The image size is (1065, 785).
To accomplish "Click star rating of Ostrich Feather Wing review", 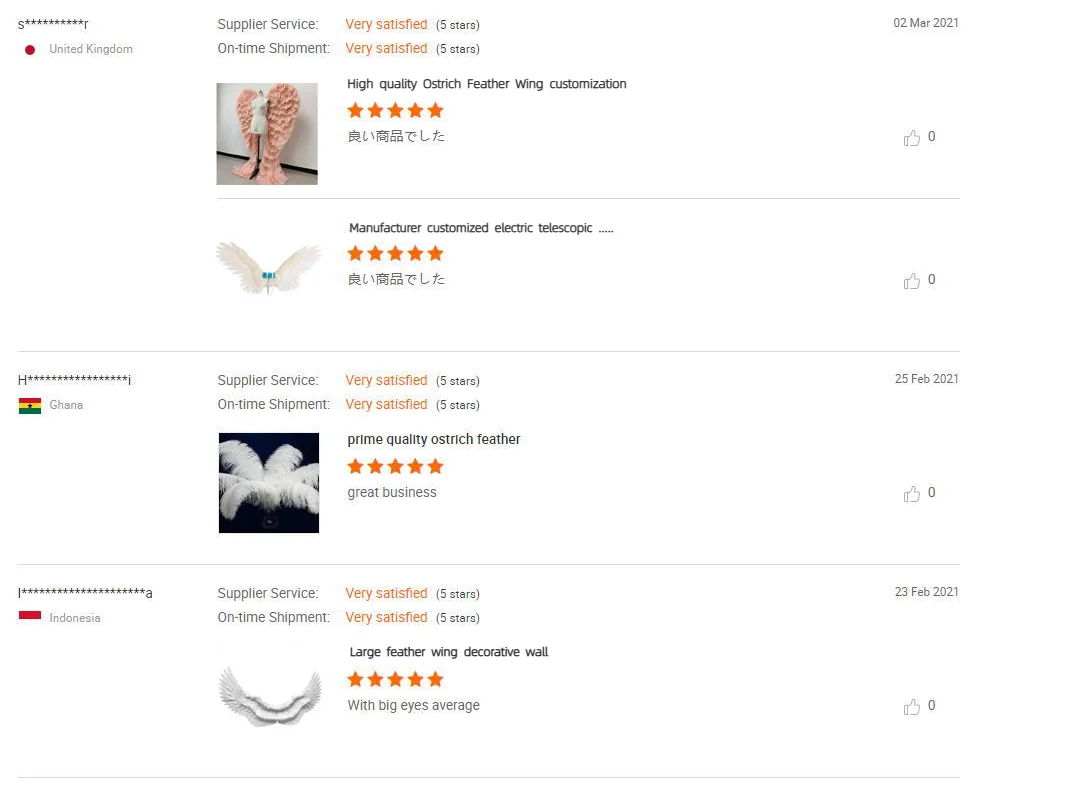I will pyautogui.click(x=395, y=110).
